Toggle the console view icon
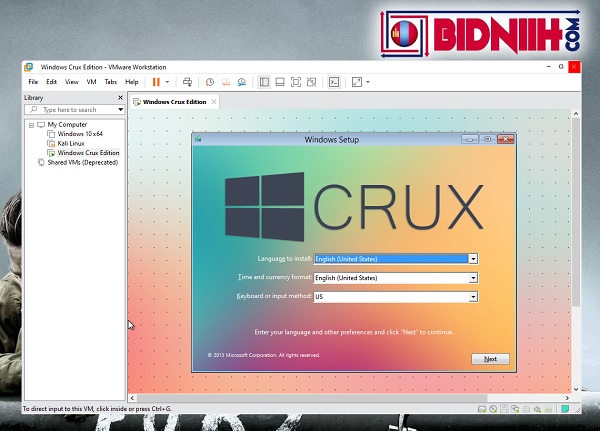The width and height of the screenshot is (600, 431). click(x=334, y=82)
